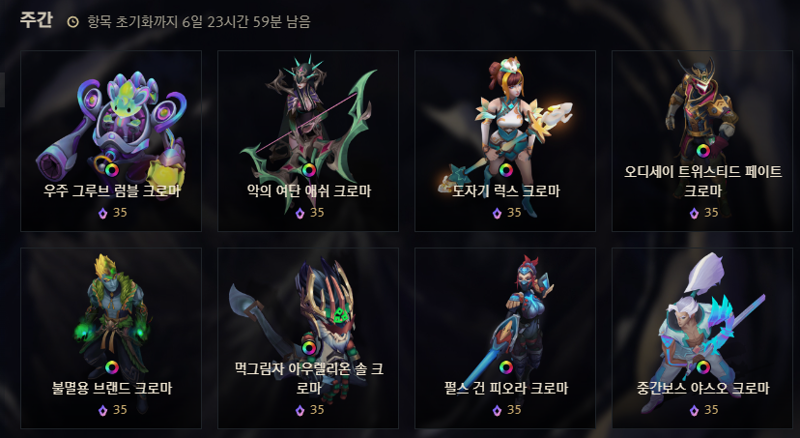The height and width of the screenshot is (438, 800).
Task: Click mythic essence gem icon under 우주 그루브 럼블
Action: (x=103, y=213)
